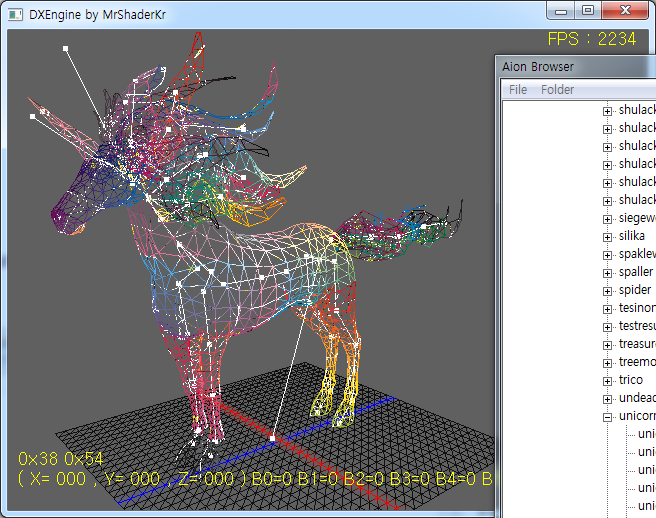Select the treasur… tree item label

(x=637, y=344)
